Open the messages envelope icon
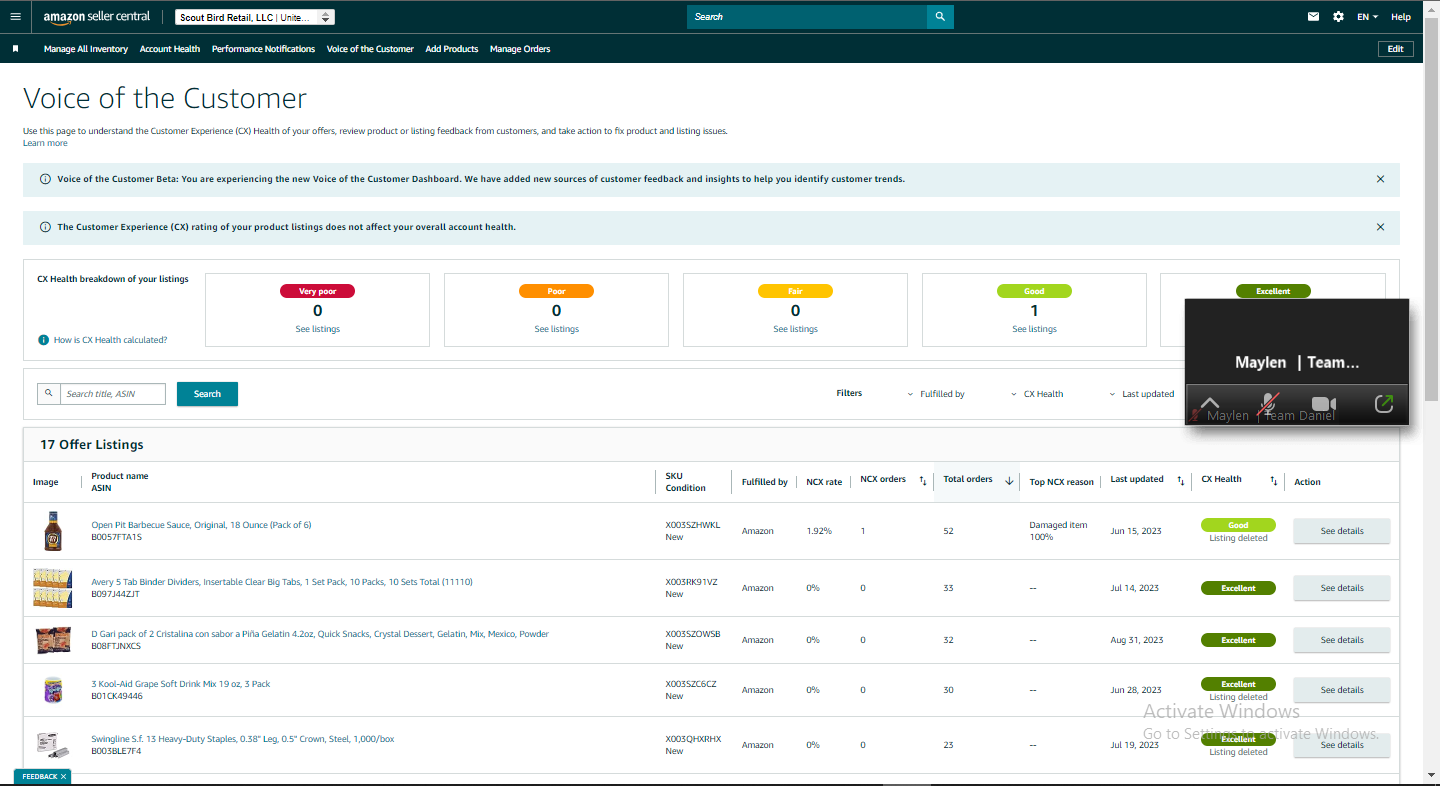 point(1314,17)
